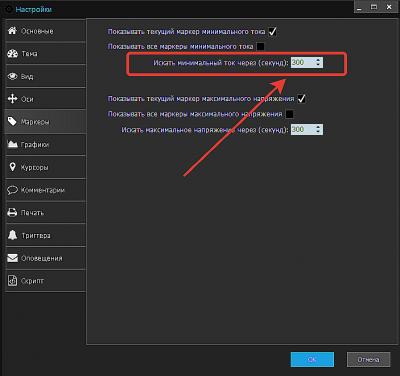Click the location pin icon beside Курсоры

pos(12,167)
